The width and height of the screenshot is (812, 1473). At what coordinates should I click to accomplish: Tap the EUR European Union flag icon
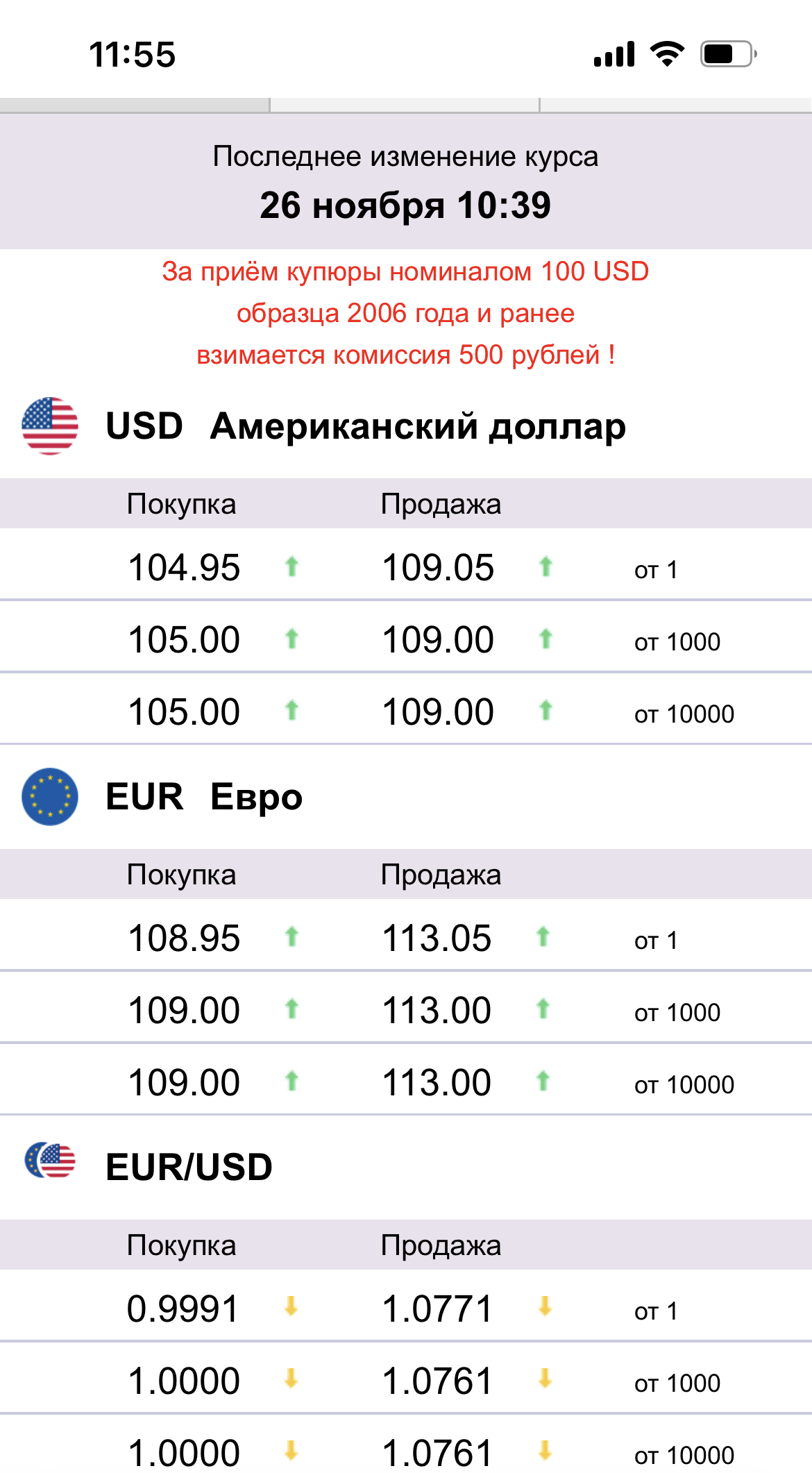50,796
